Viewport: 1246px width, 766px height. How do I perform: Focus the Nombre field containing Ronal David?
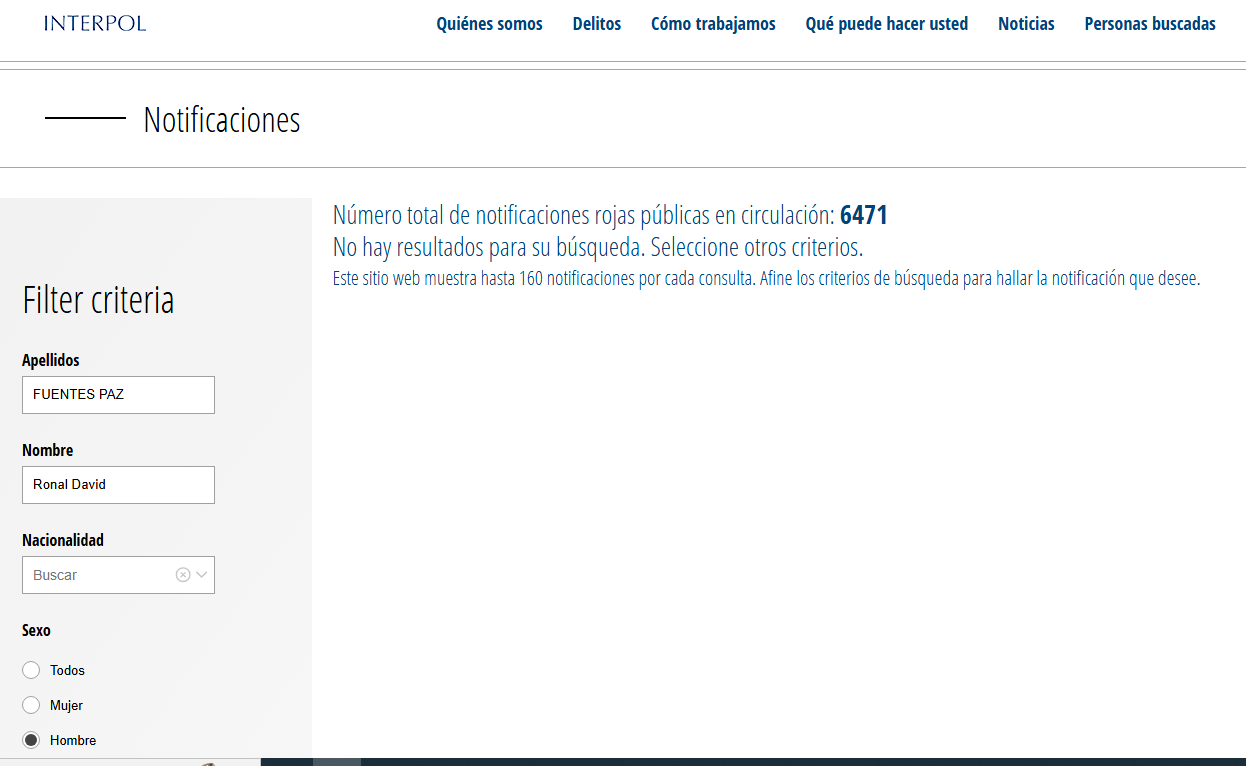[x=118, y=485]
